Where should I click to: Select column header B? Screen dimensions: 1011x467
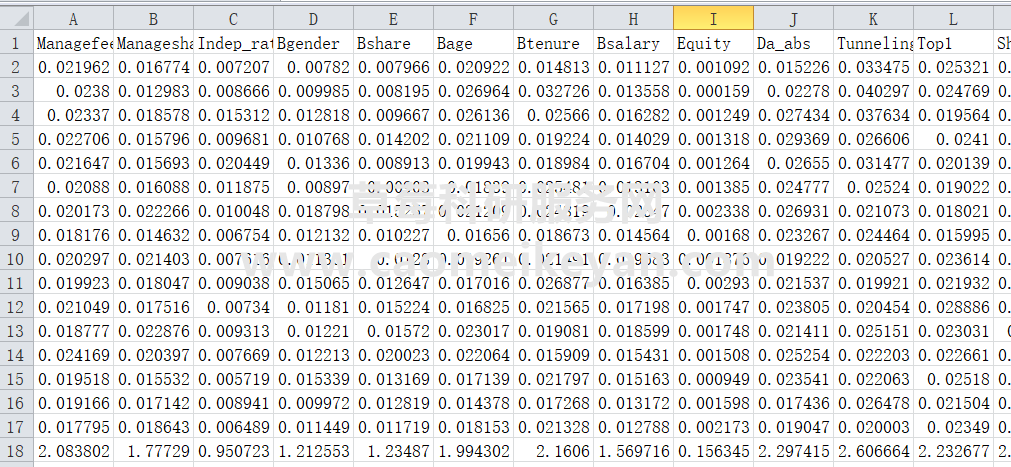point(153,19)
